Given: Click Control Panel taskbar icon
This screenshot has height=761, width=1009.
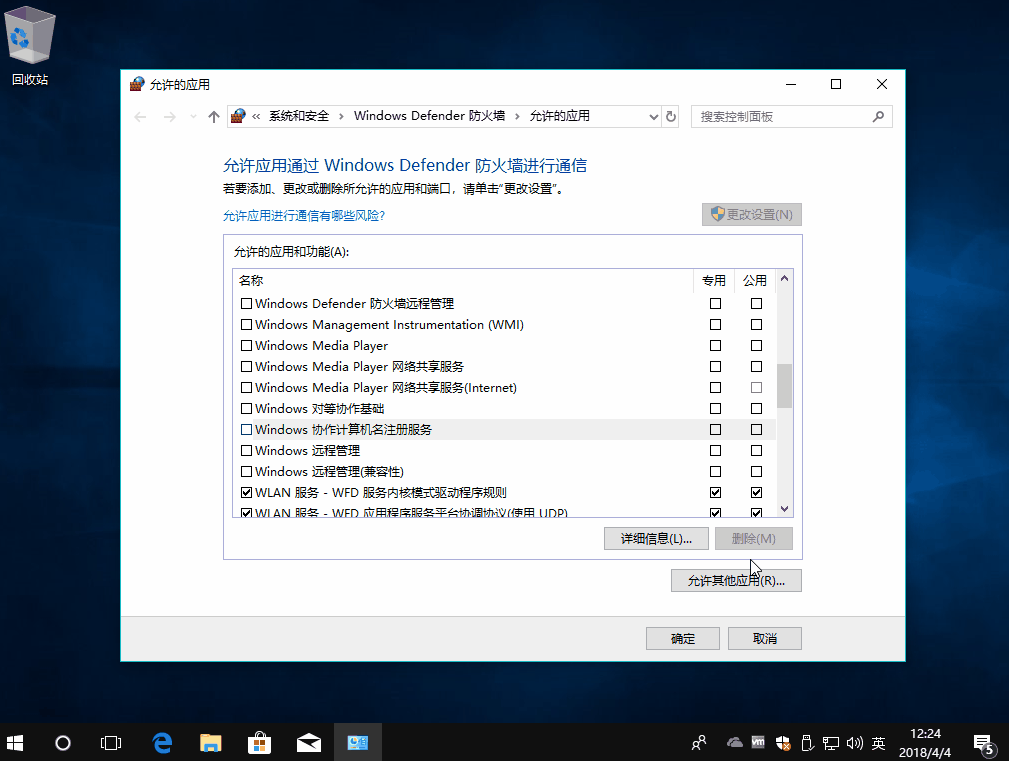Looking at the screenshot, I should [358, 743].
